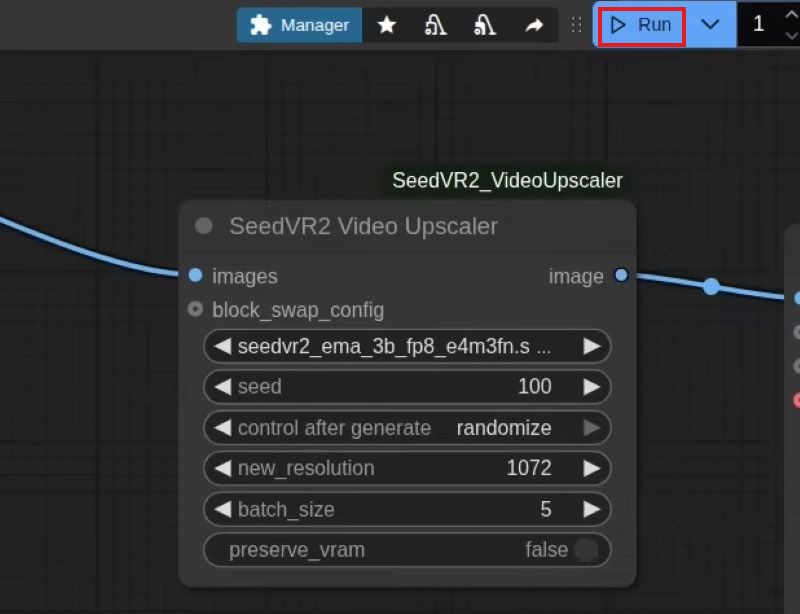Click the images input port
The image size is (800, 614).
195,275
